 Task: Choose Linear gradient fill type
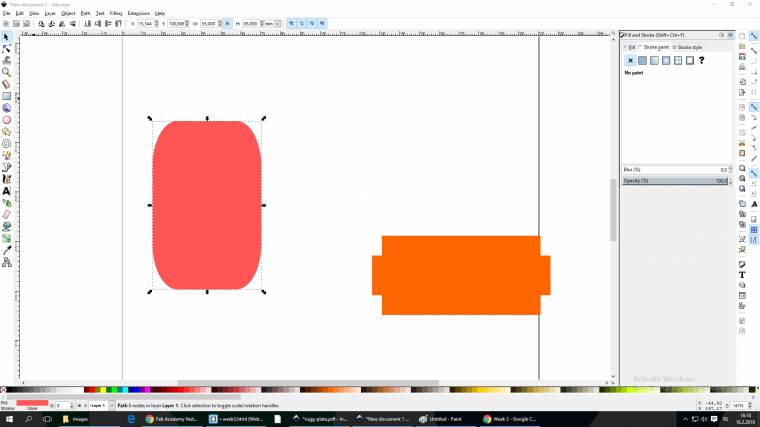(654, 61)
